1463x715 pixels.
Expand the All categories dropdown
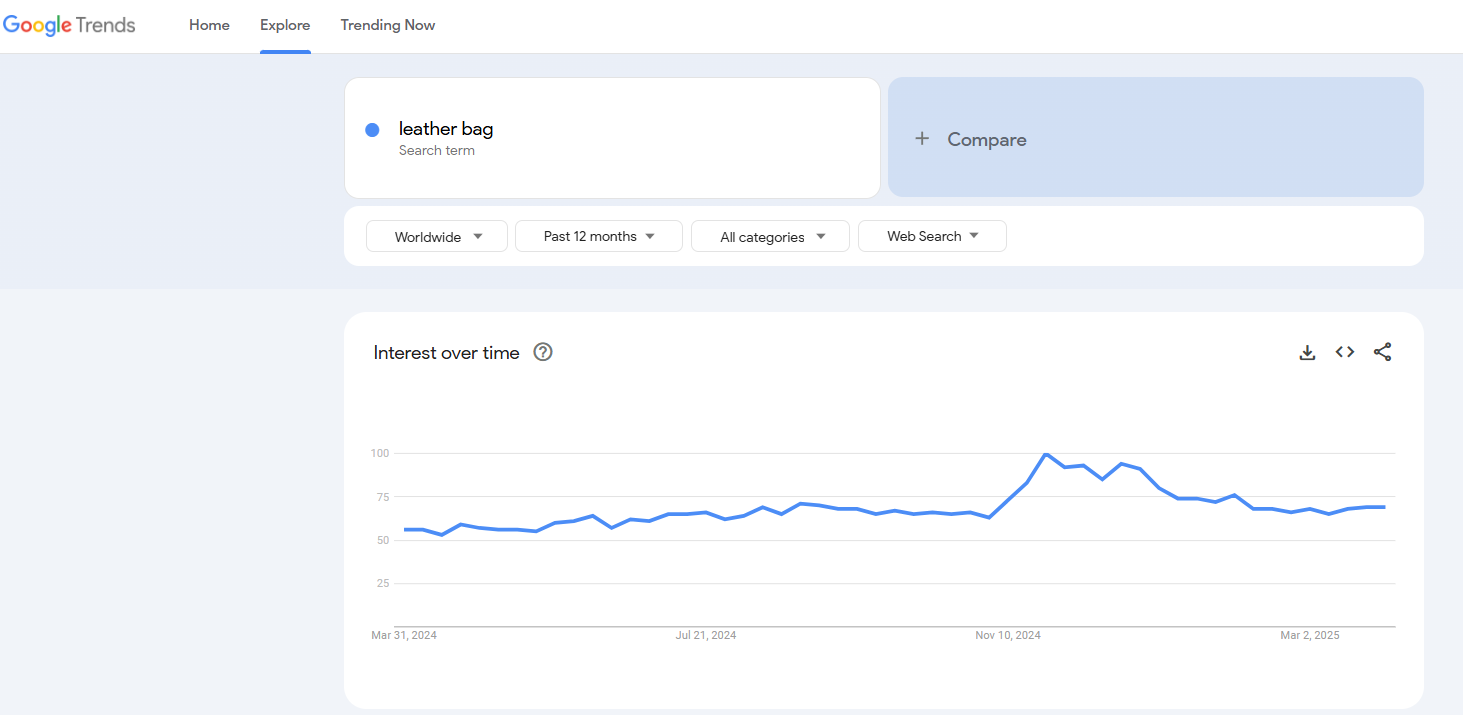(x=770, y=237)
